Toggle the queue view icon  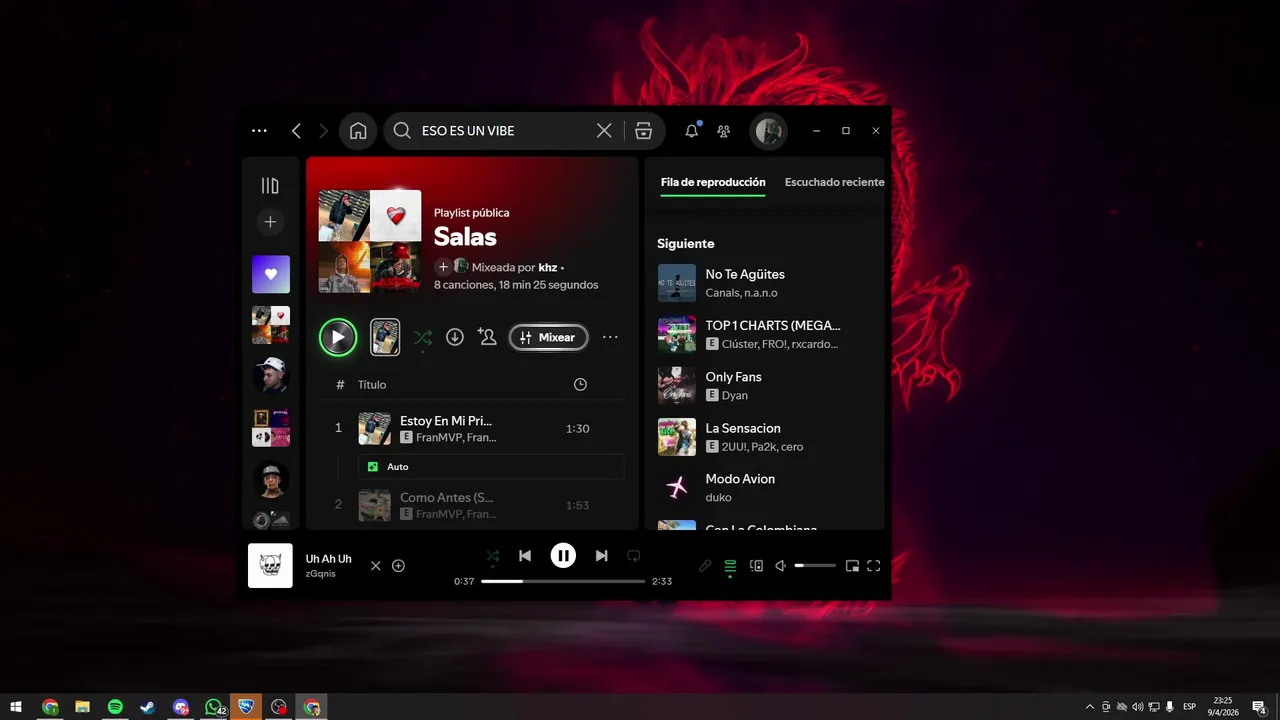[730, 566]
